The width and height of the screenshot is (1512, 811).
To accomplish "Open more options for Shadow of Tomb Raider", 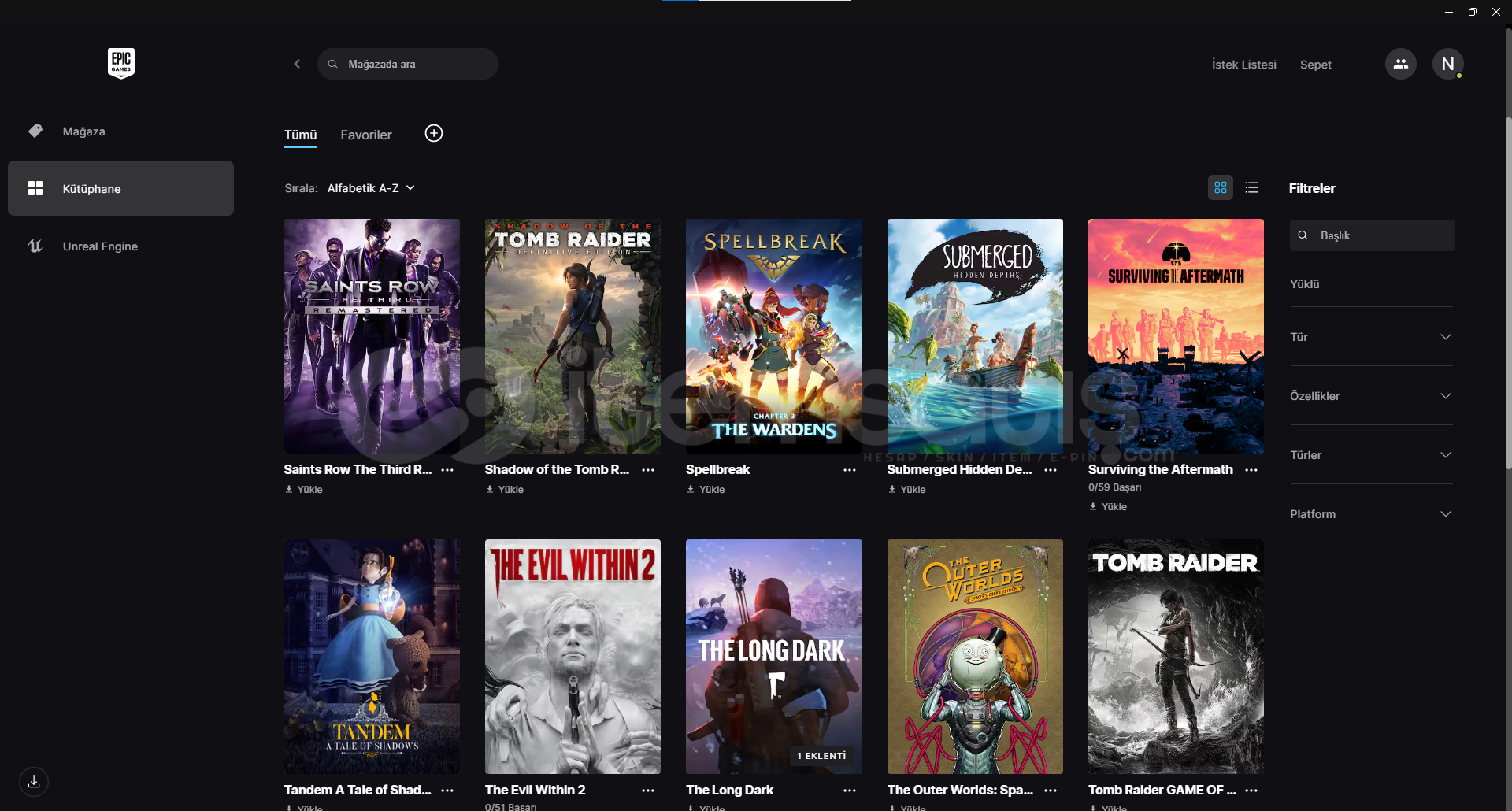I will pyautogui.click(x=648, y=470).
